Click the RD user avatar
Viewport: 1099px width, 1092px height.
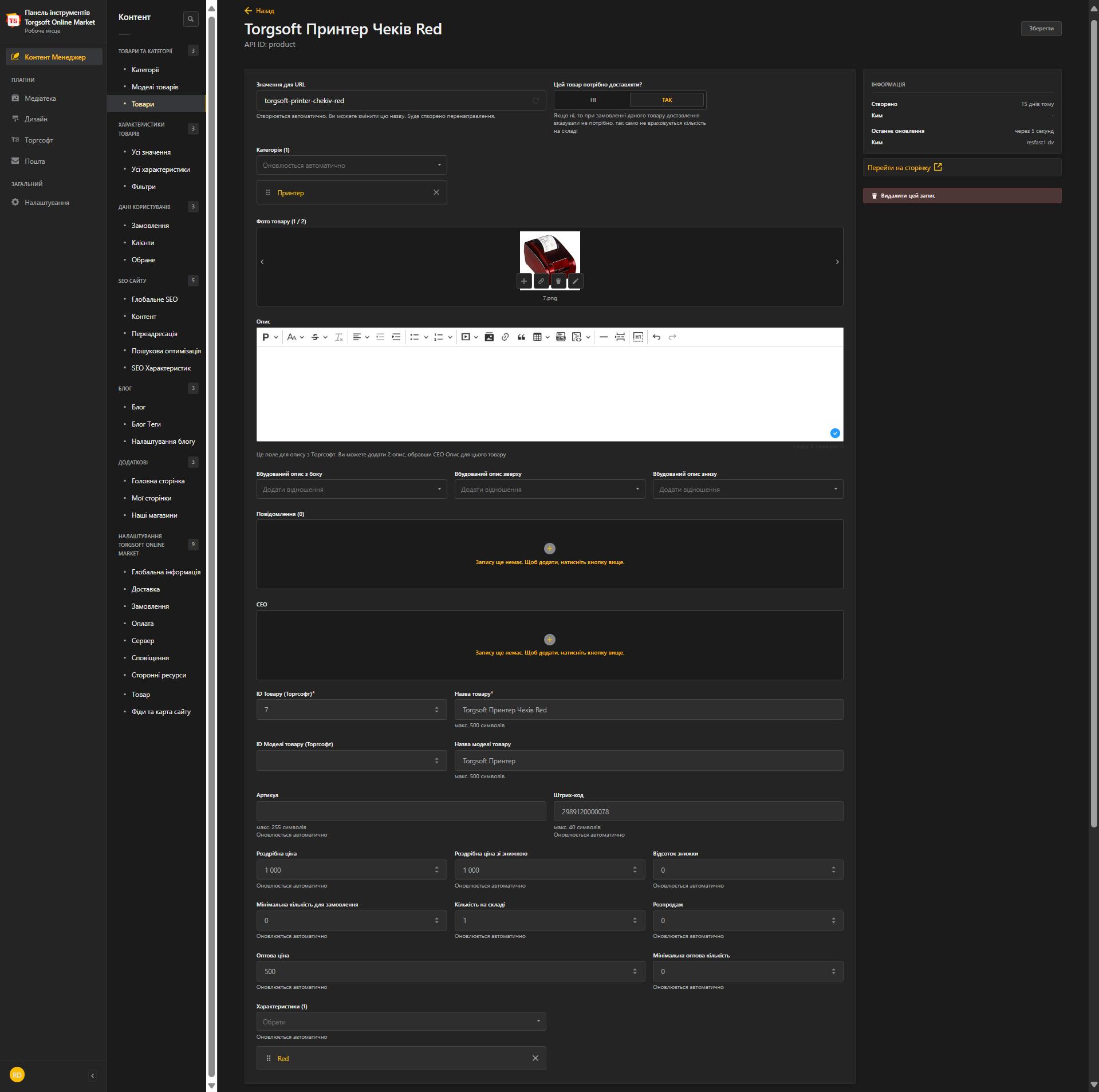[17, 1075]
